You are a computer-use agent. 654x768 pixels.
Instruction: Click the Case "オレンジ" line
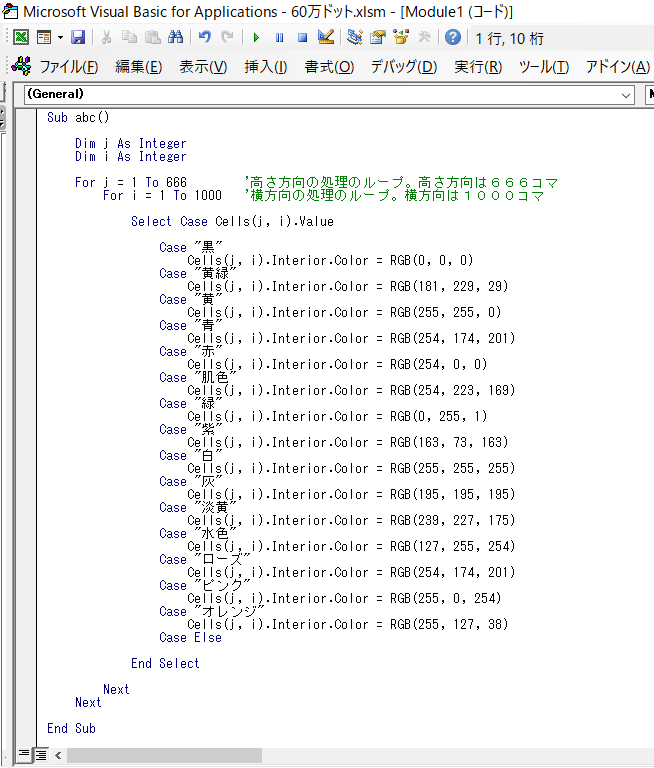tap(212, 611)
